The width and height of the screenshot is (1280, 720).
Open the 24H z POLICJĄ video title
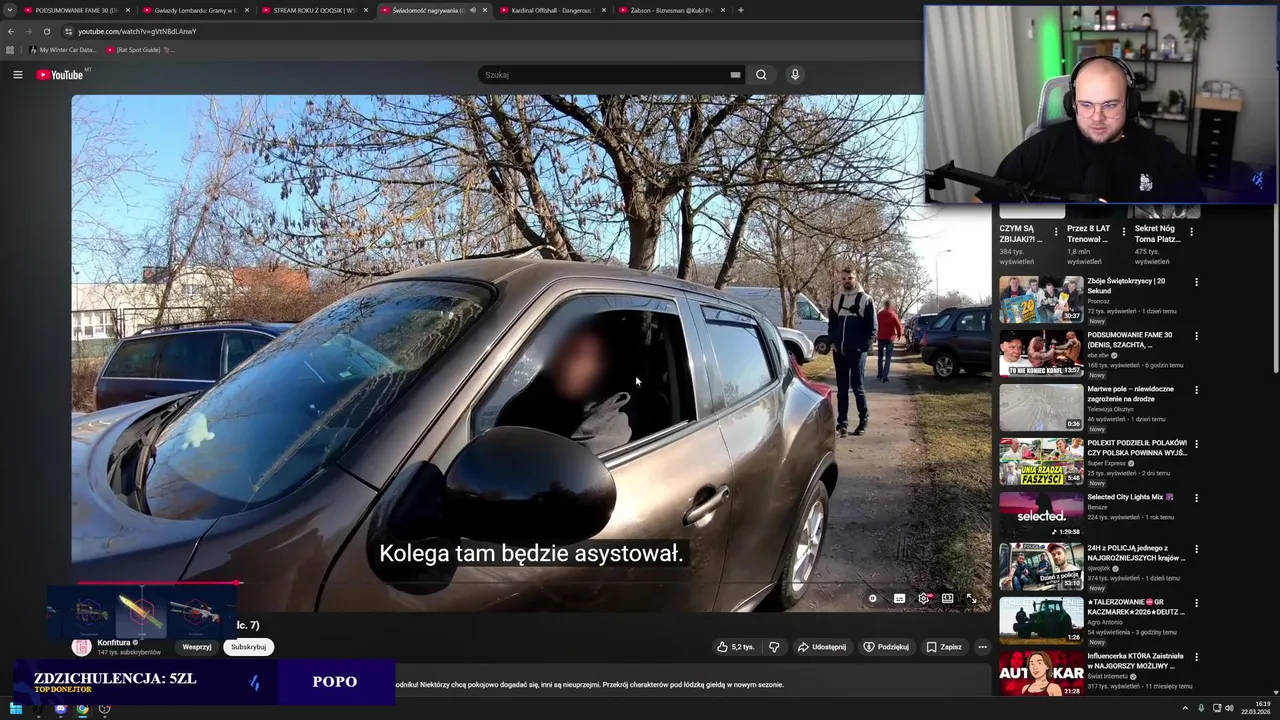pyautogui.click(x=1136, y=555)
